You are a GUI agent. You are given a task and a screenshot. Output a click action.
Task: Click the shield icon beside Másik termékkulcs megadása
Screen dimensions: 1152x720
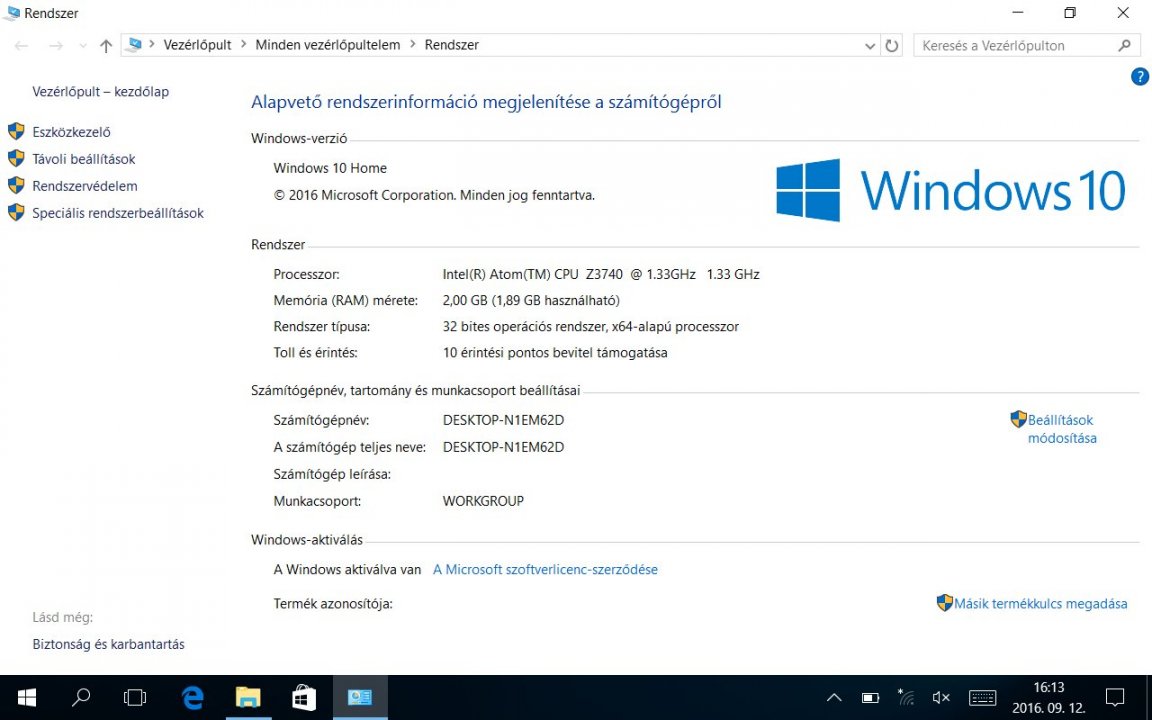click(x=945, y=603)
